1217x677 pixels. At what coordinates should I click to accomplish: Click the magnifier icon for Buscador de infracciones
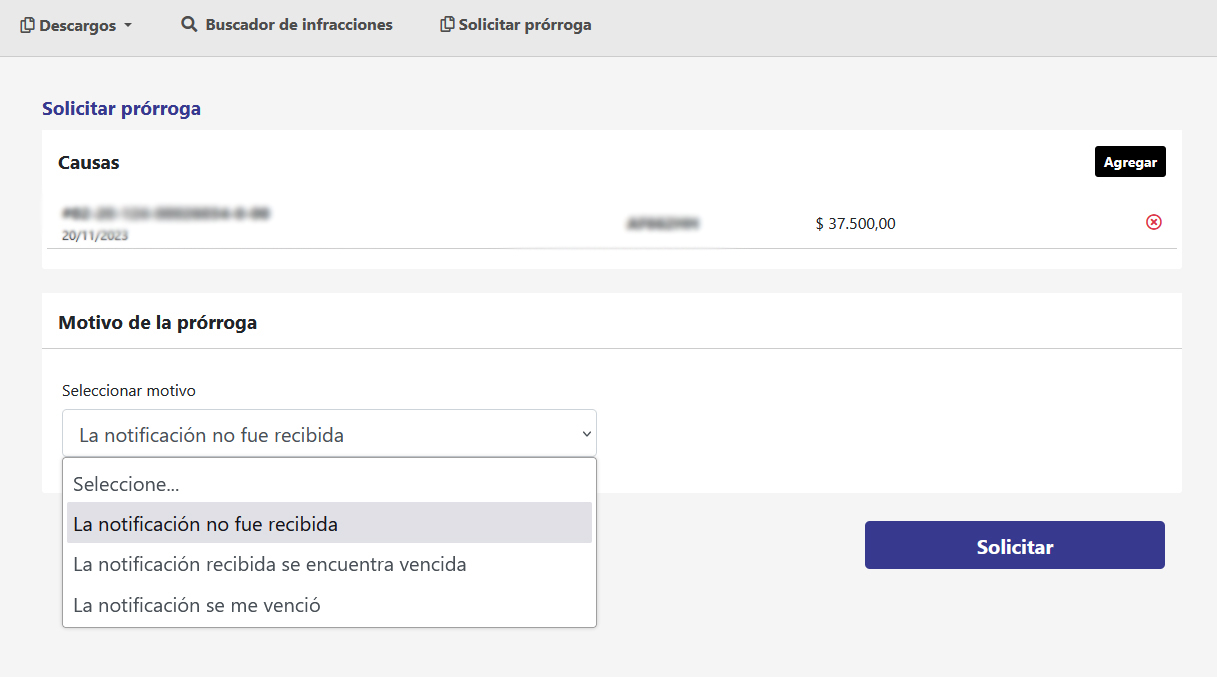(189, 24)
